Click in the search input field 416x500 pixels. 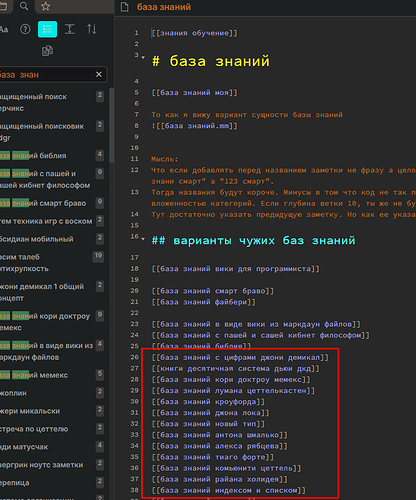[47, 74]
